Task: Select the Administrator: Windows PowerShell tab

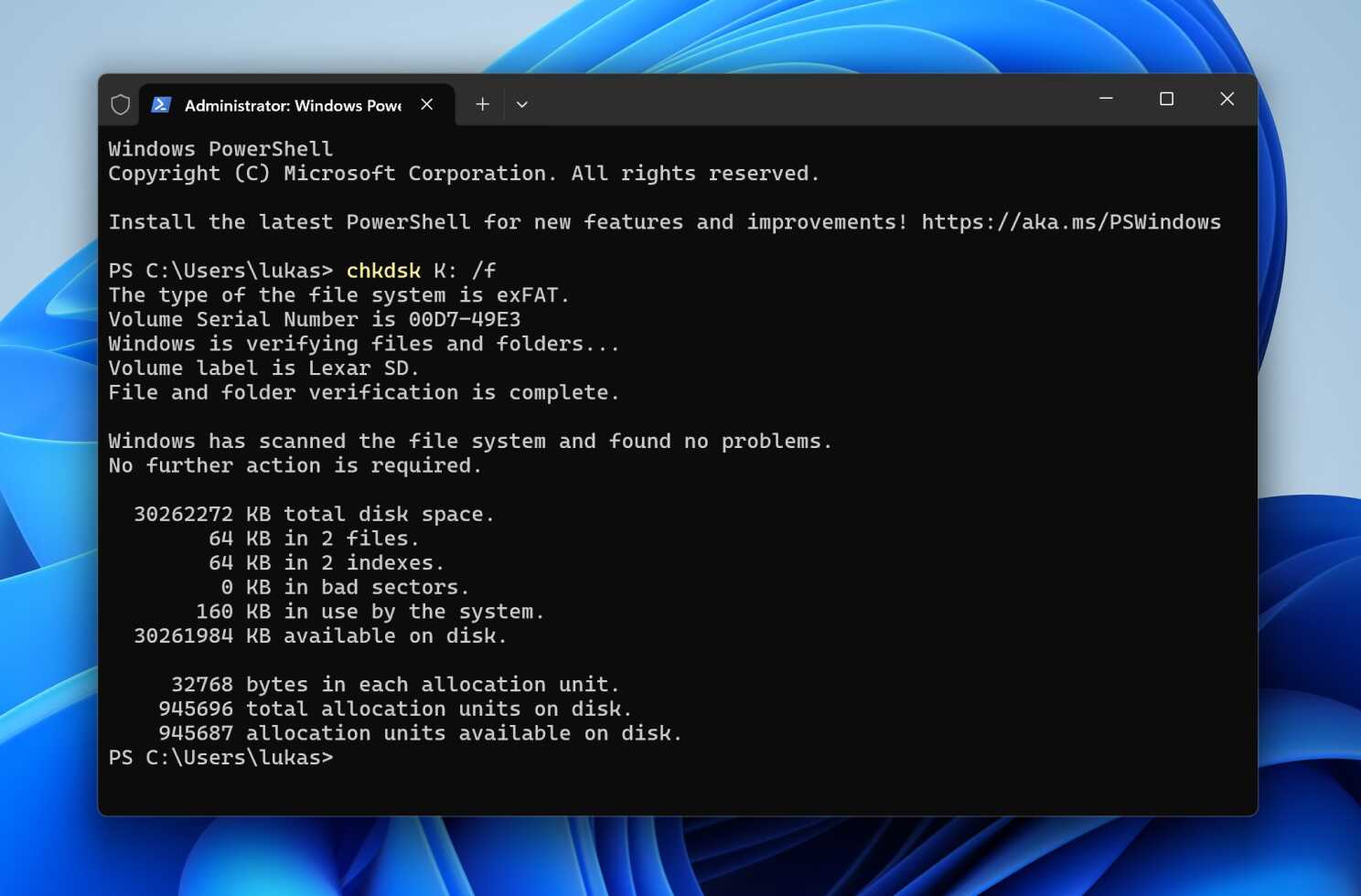Action: pyautogui.click(x=296, y=105)
